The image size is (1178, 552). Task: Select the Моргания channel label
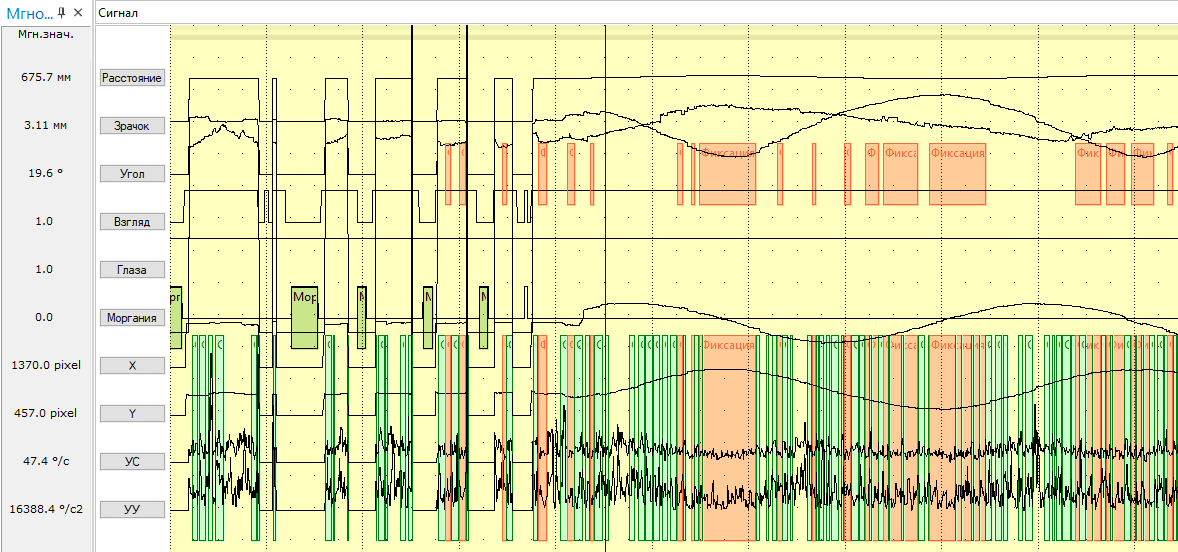pyautogui.click(x=132, y=318)
